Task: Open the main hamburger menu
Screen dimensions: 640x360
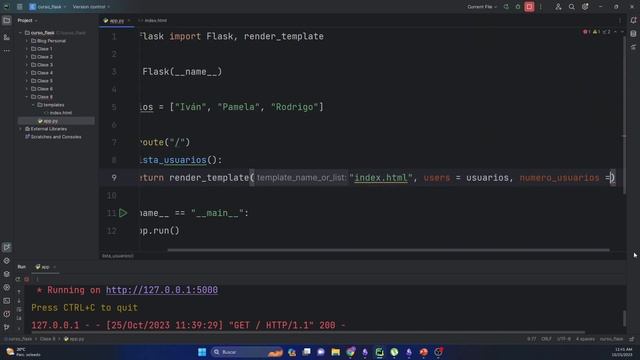Action: [20, 7]
